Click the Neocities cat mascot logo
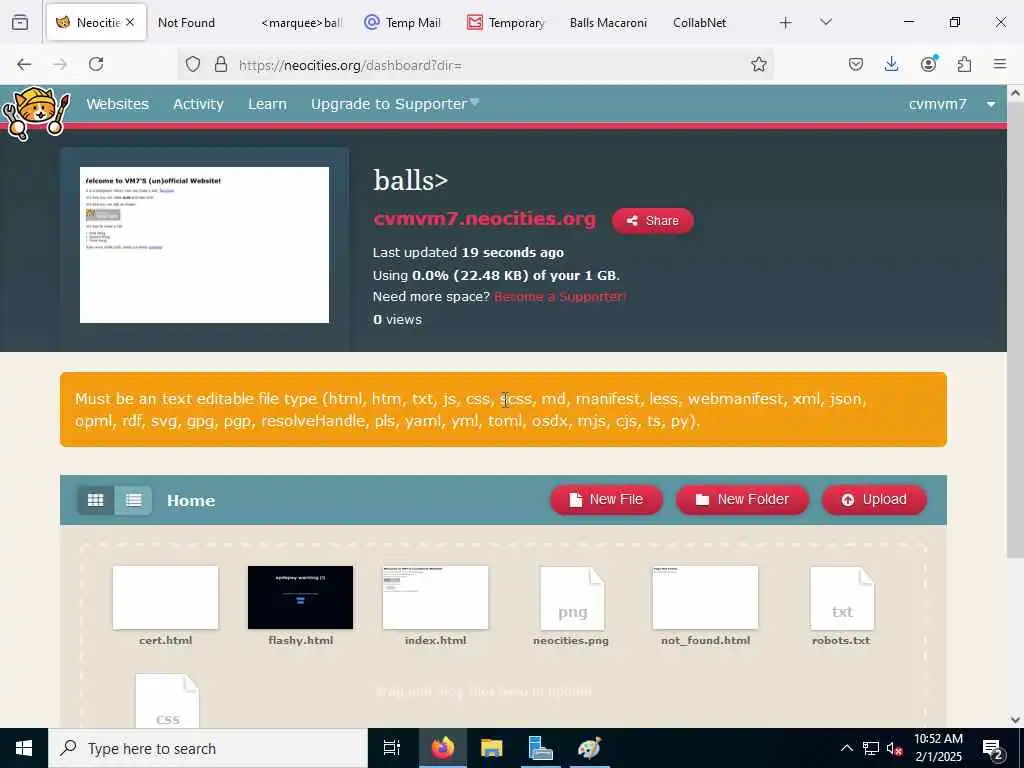This screenshot has height=768, width=1024. click(x=36, y=112)
